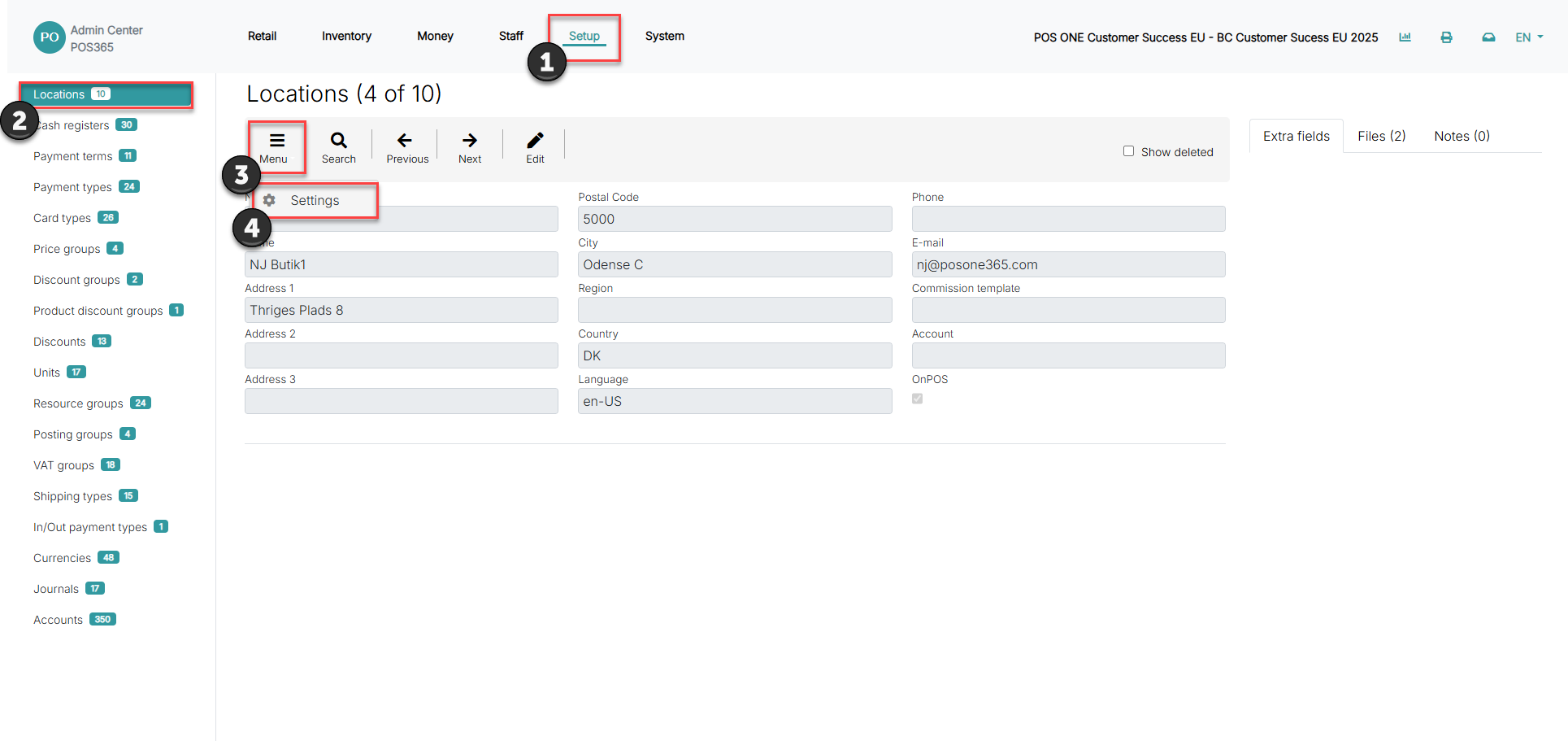Go to Next location arrow
The width and height of the screenshot is (1568, 741).
(469, 140)
